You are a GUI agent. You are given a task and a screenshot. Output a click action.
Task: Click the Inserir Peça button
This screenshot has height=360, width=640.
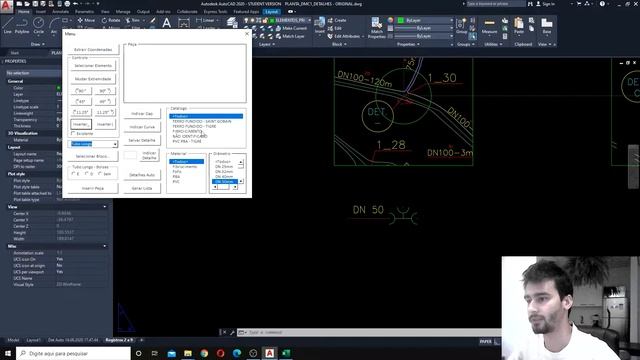(93, 188)
